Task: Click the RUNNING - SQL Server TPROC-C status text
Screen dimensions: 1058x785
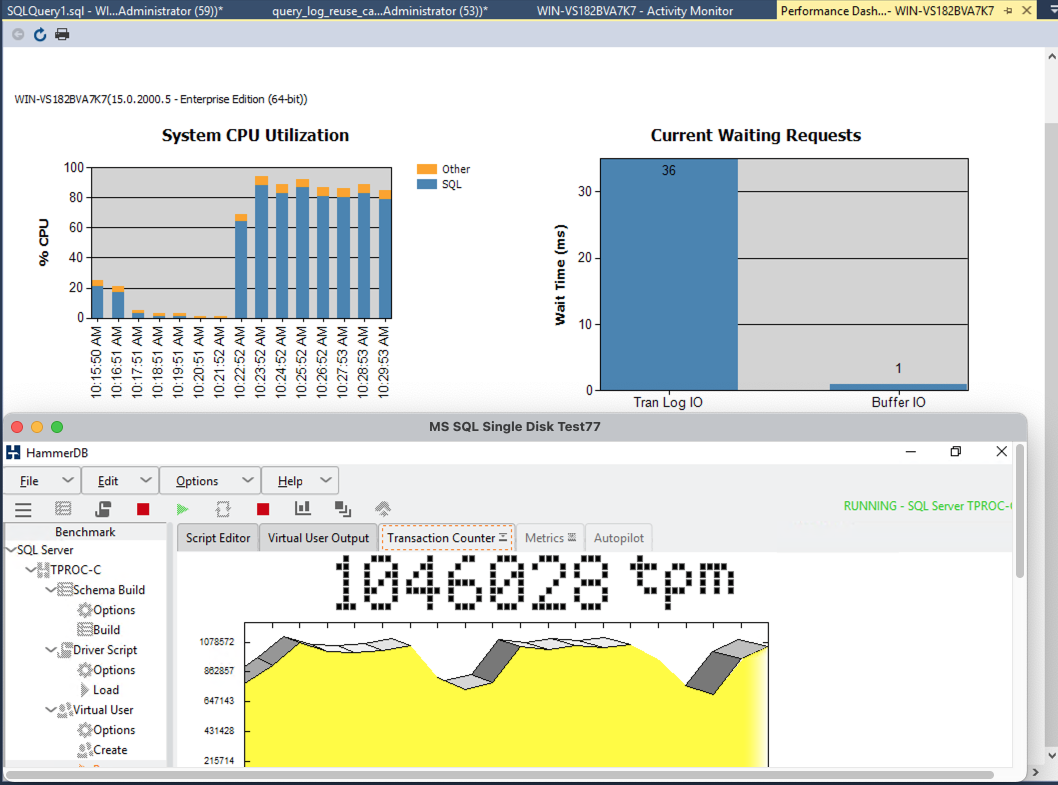Action: 927,506
